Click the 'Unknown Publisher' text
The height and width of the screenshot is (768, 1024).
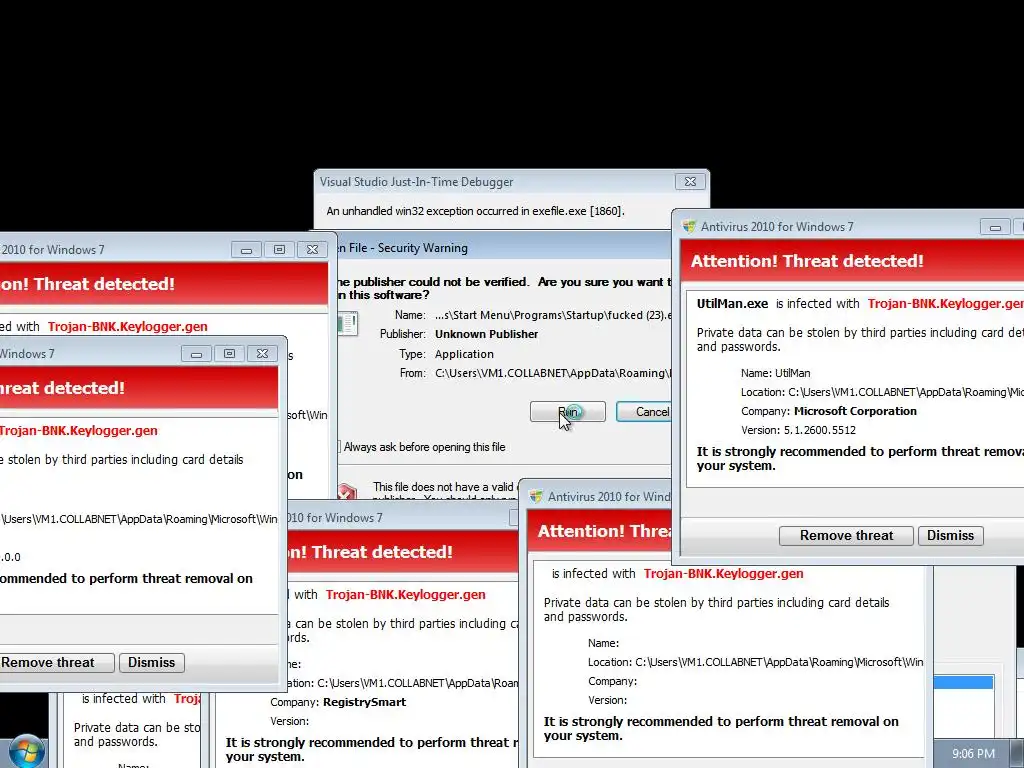point(487,334)
